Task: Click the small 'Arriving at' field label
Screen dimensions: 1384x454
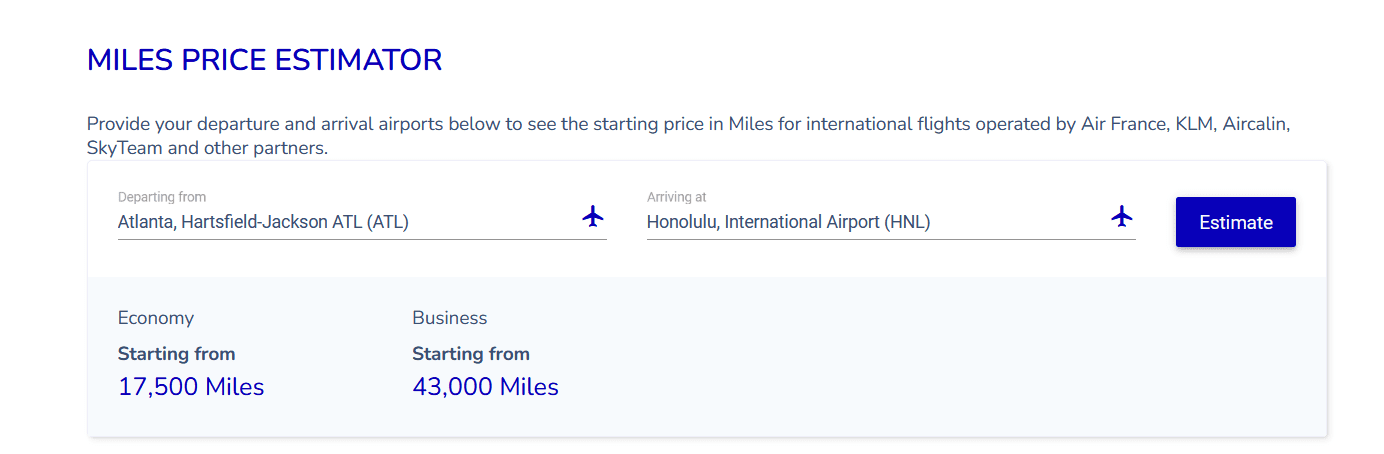Action: 677,197
